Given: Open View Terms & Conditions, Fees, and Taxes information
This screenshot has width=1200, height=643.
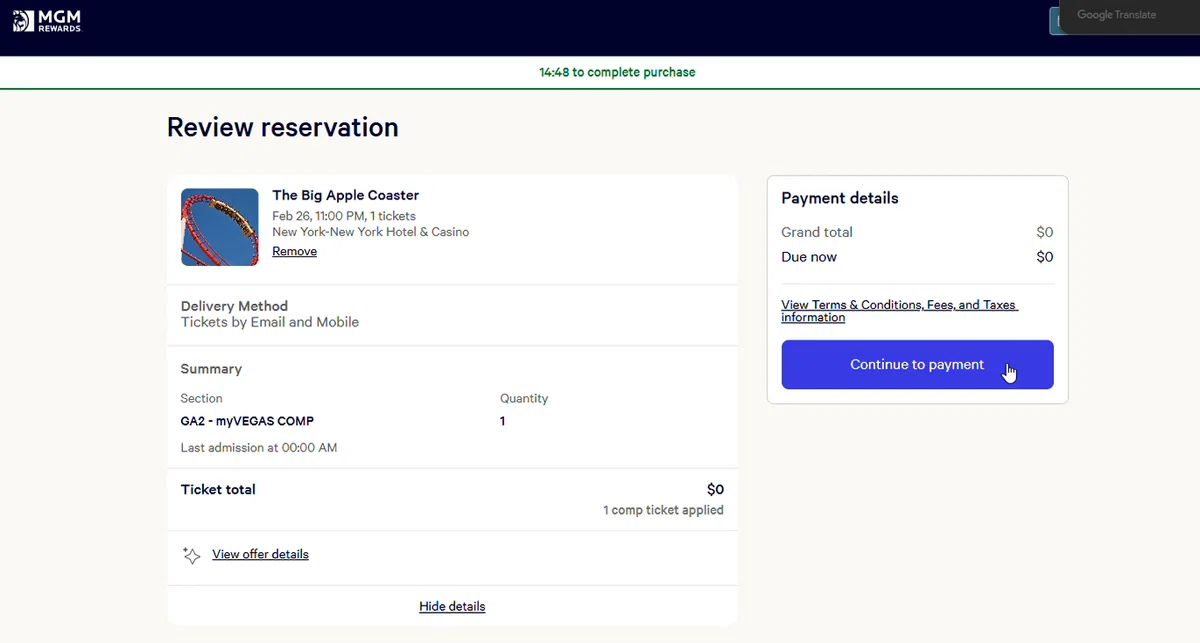Looking at the screenshot, I should click(899, 311).
